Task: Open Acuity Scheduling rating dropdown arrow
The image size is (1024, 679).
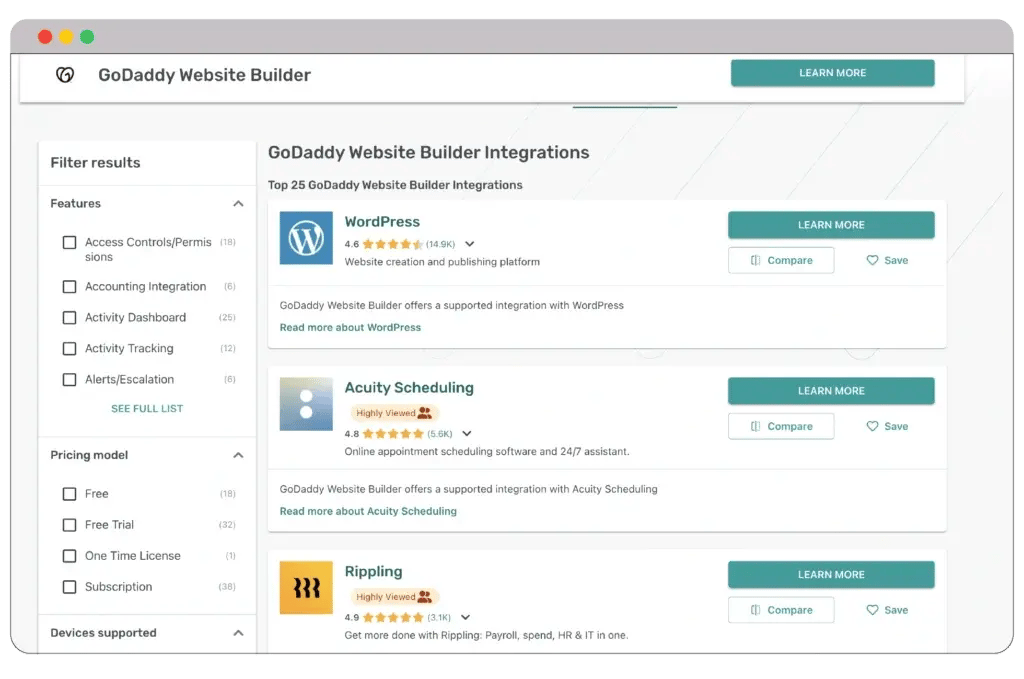Action: 466,434
